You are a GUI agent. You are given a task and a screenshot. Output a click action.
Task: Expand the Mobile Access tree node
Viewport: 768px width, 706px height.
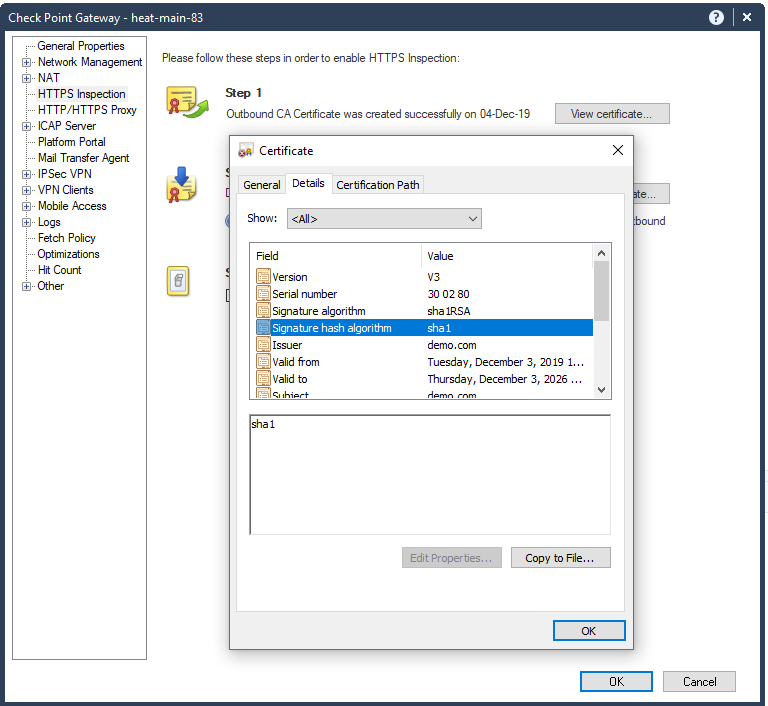(x=26, y=206)
